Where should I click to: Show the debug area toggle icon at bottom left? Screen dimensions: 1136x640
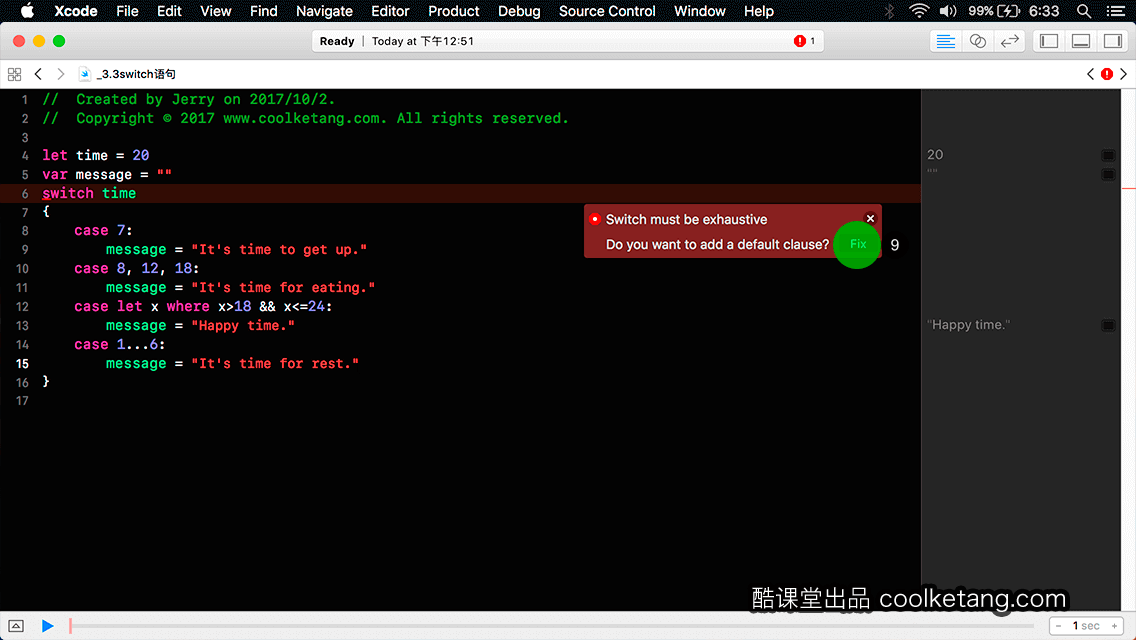[x=16, y=626]
